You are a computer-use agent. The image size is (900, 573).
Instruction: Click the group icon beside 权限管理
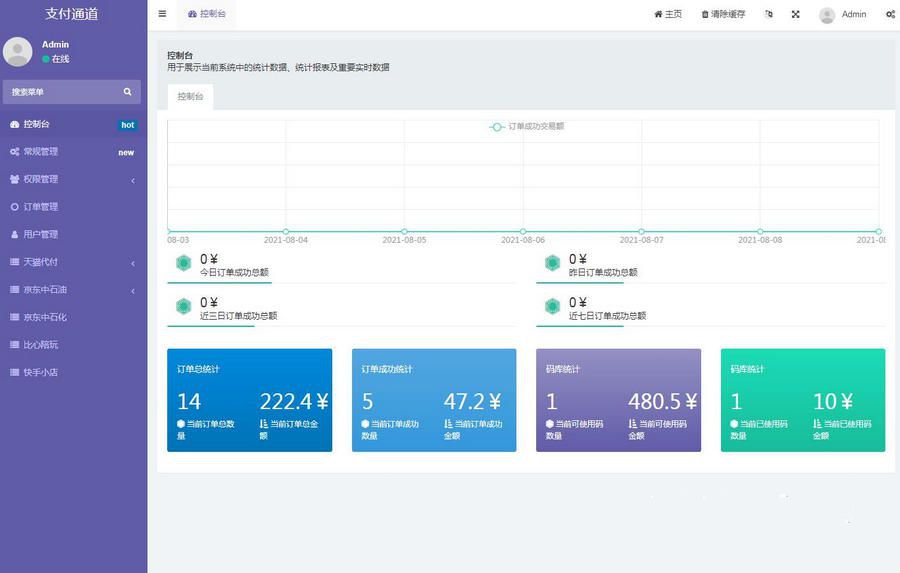[x=14, y=179]
